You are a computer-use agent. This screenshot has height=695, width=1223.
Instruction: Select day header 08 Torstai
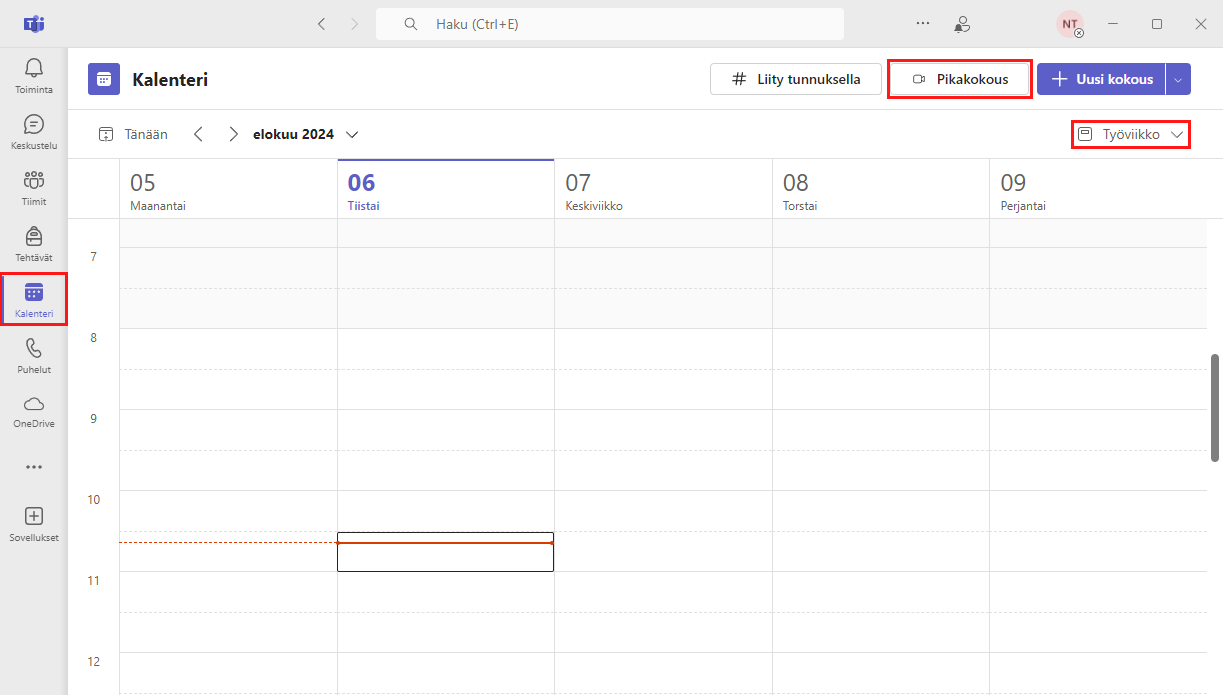(x=881, y=189)
